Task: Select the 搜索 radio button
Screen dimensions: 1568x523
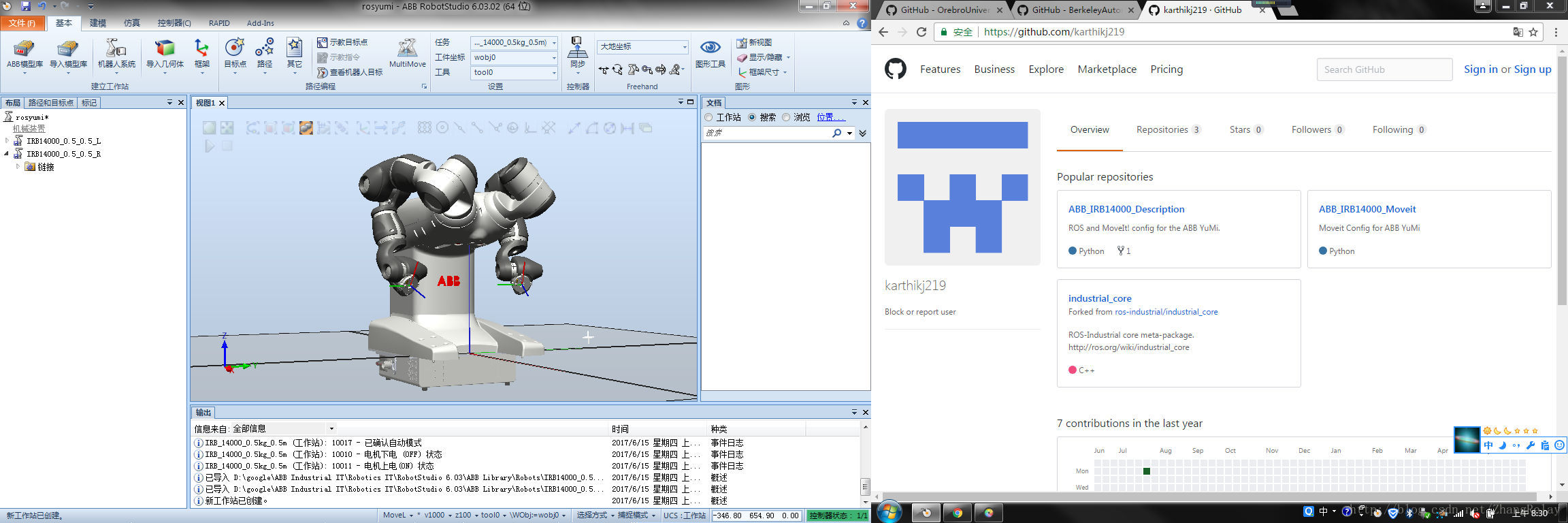Action: click(752, 118)
